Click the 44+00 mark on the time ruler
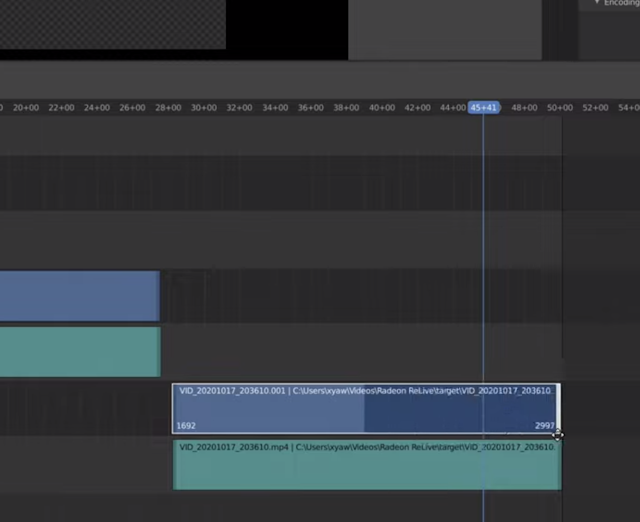 click(453, 108)
